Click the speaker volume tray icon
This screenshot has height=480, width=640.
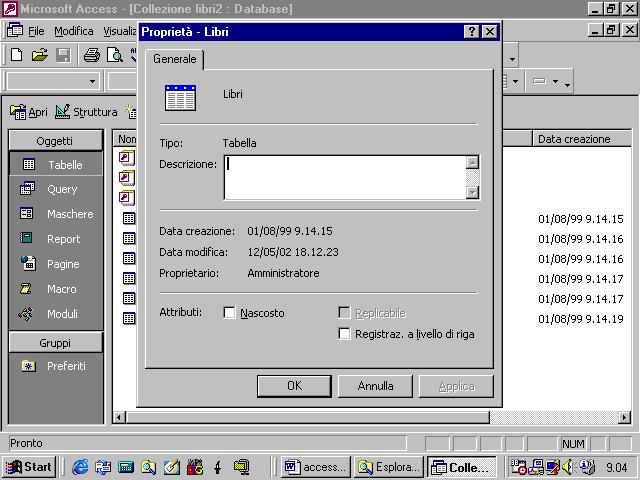click(567, 467)
